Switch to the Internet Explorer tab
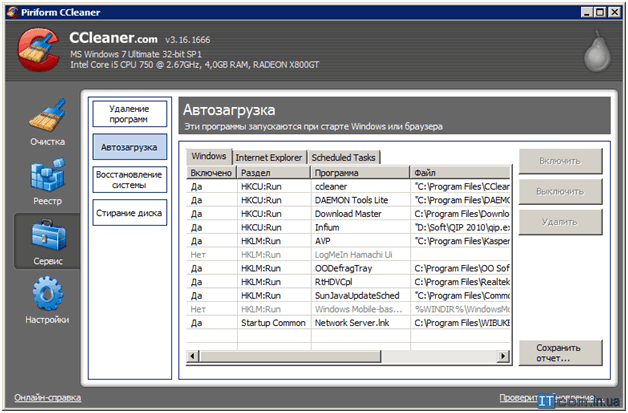 [269, 157]
